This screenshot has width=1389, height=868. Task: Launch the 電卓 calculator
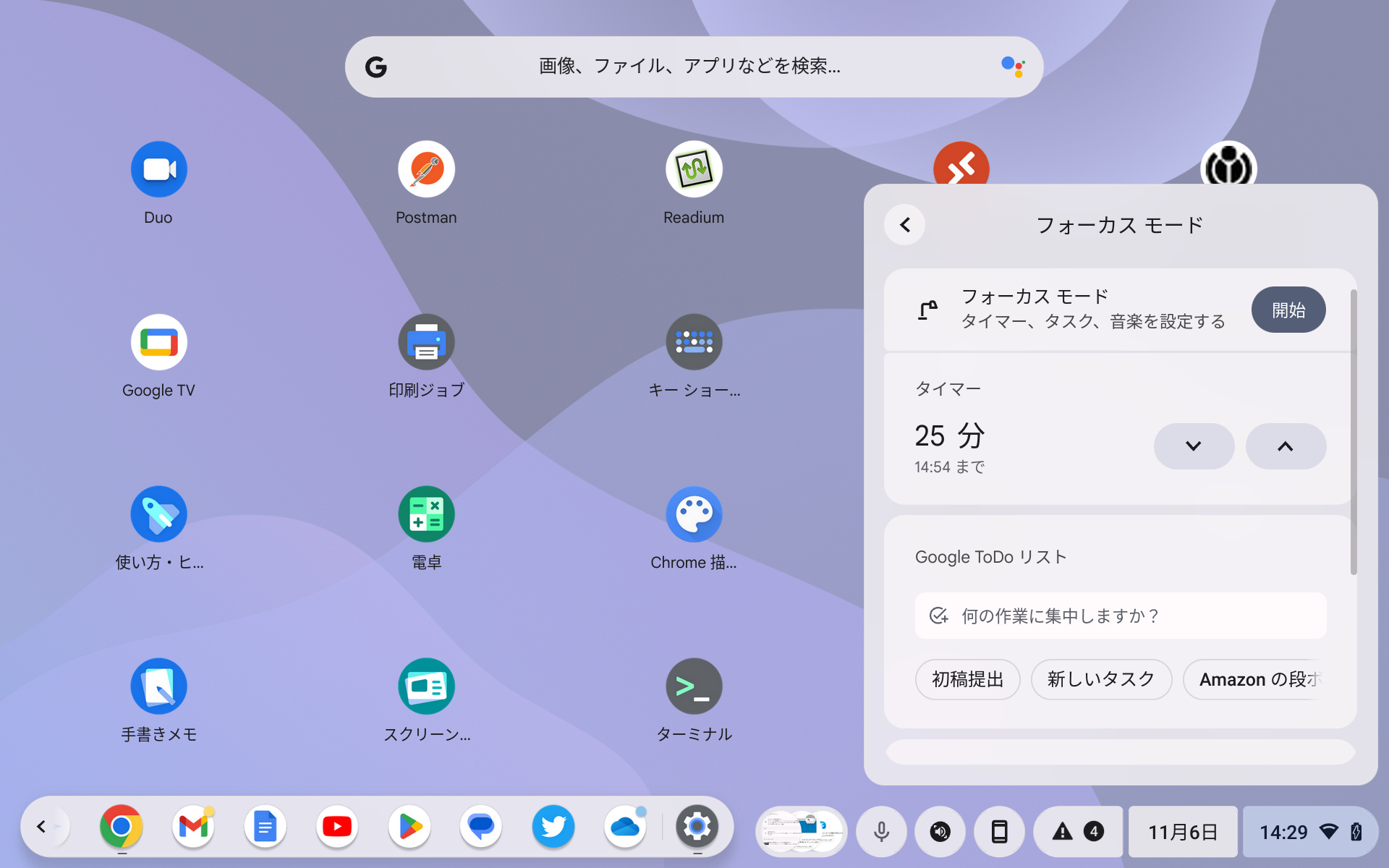(x=426, y=514)
